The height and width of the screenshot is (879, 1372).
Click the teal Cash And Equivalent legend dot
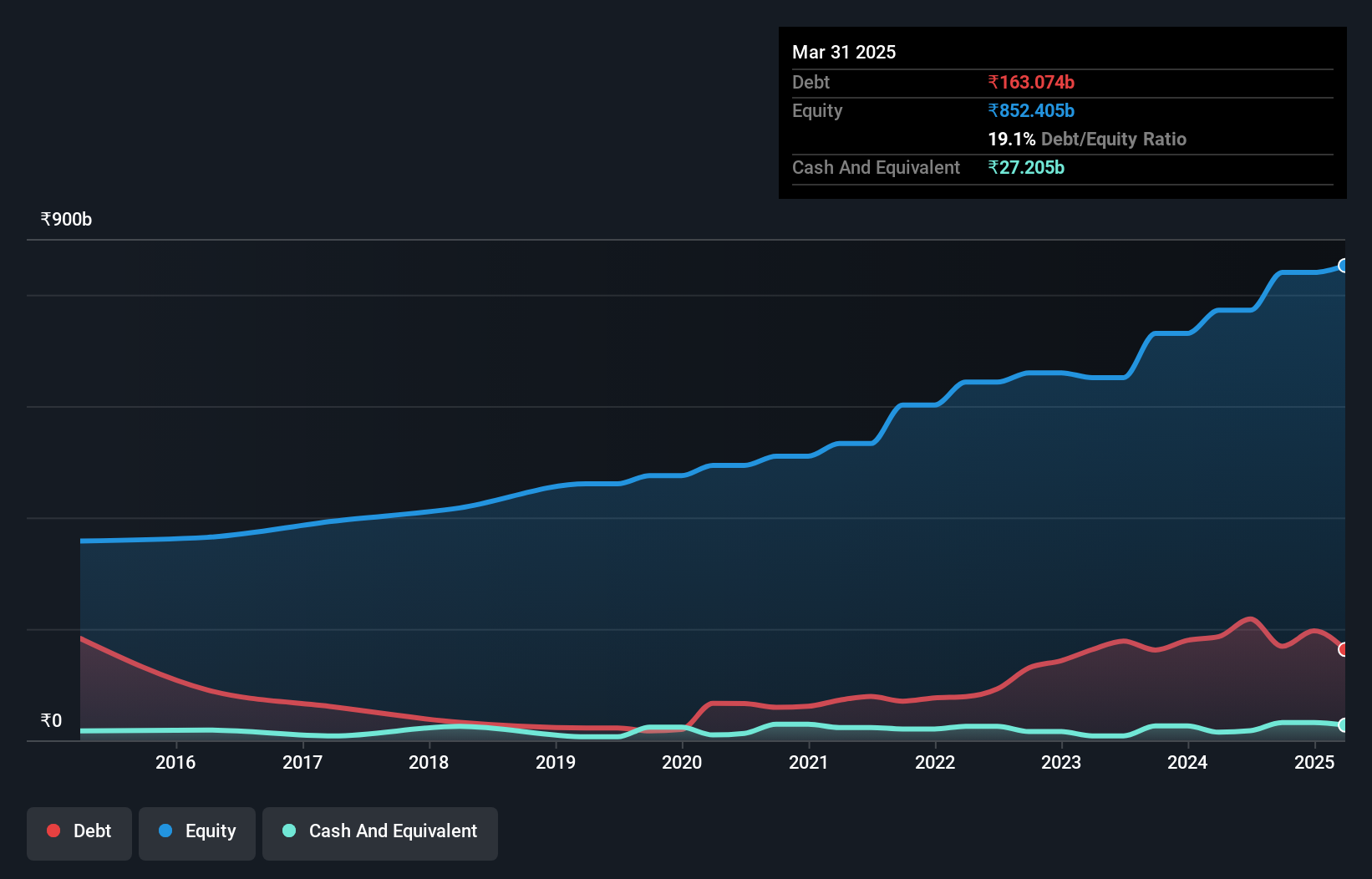pos(289,831)
